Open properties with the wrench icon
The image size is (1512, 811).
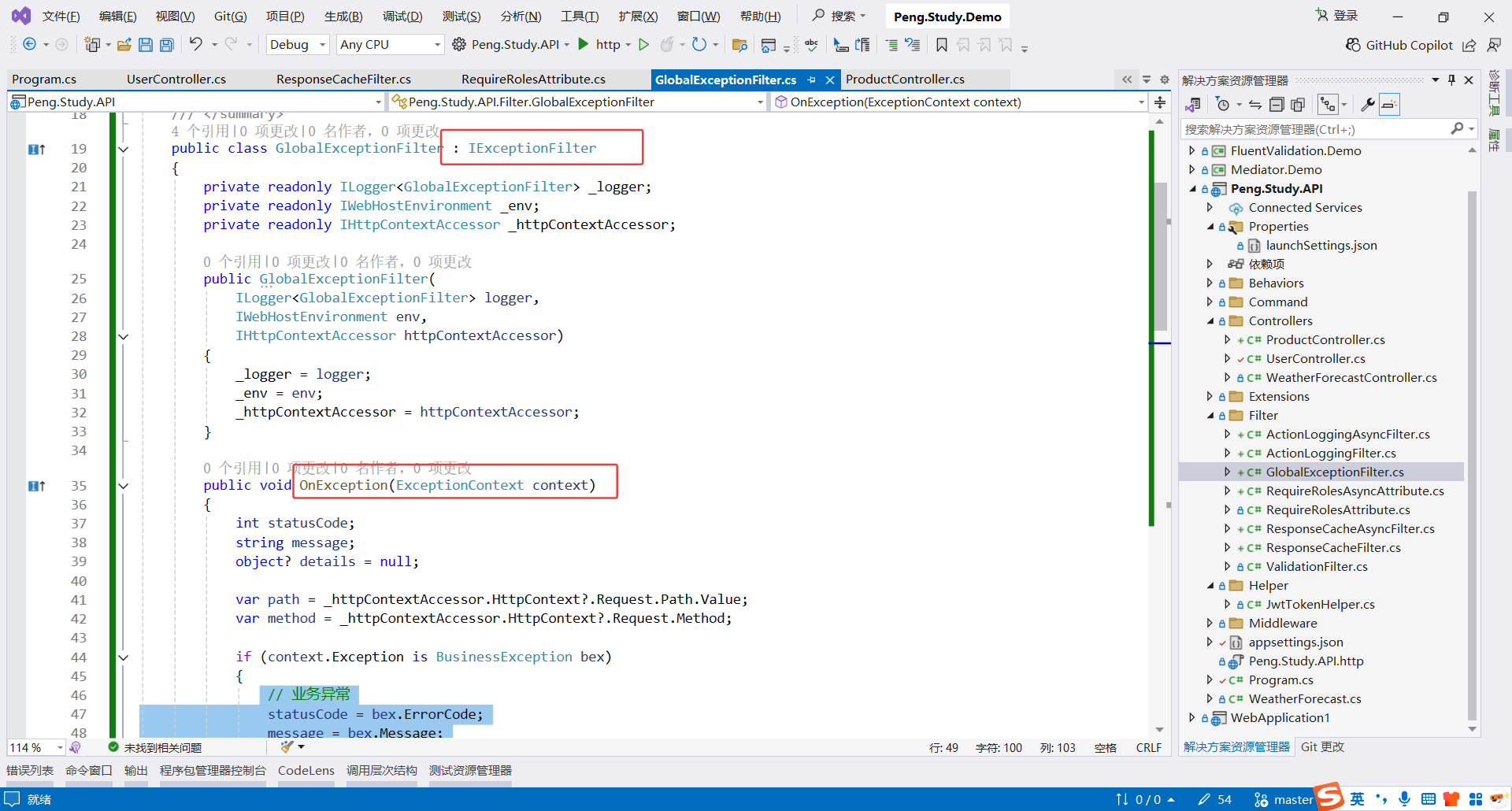click(x=1368, y=105)
